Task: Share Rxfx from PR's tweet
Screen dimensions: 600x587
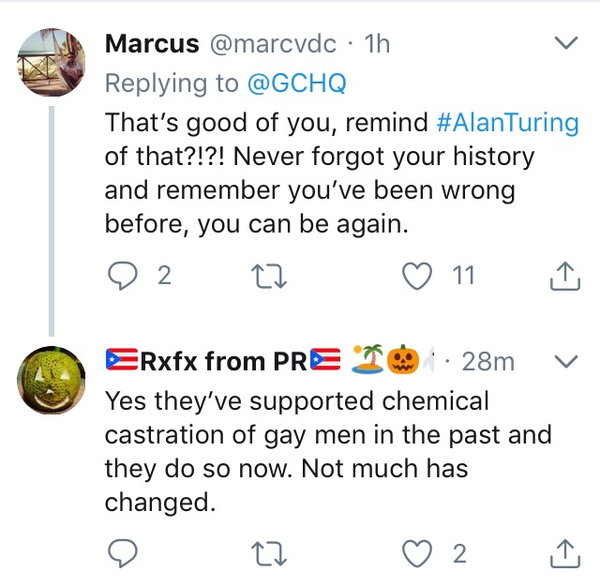Action: [x=565, y=552]
